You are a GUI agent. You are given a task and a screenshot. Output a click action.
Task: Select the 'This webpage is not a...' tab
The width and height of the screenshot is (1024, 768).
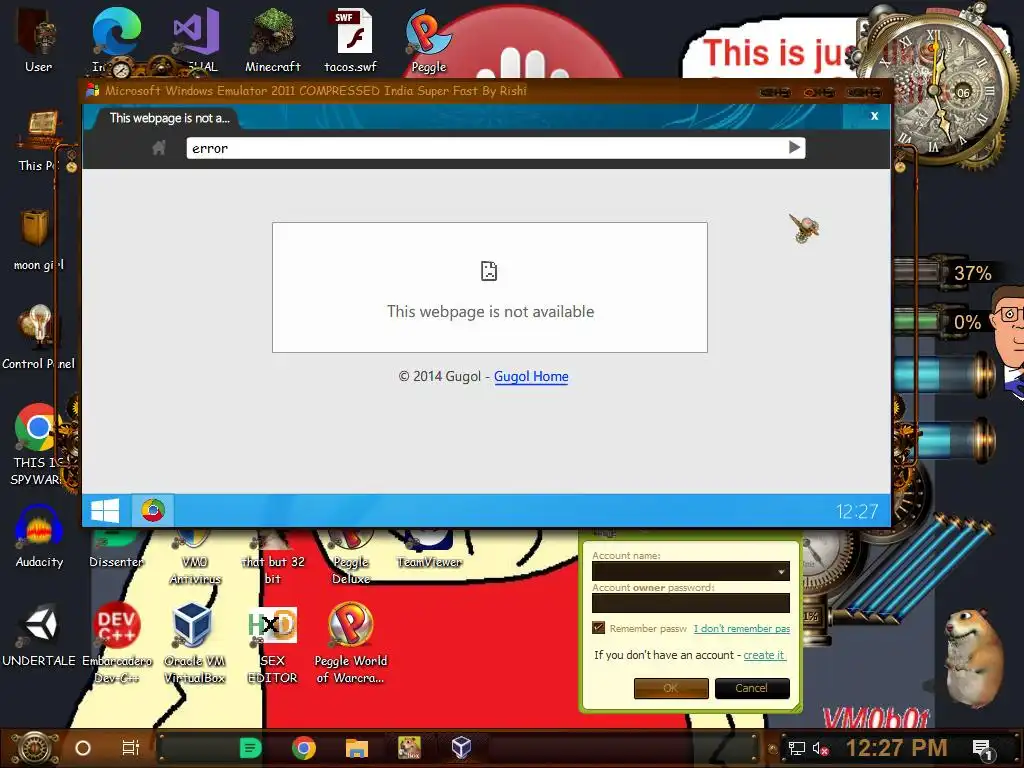coord(168,118)
